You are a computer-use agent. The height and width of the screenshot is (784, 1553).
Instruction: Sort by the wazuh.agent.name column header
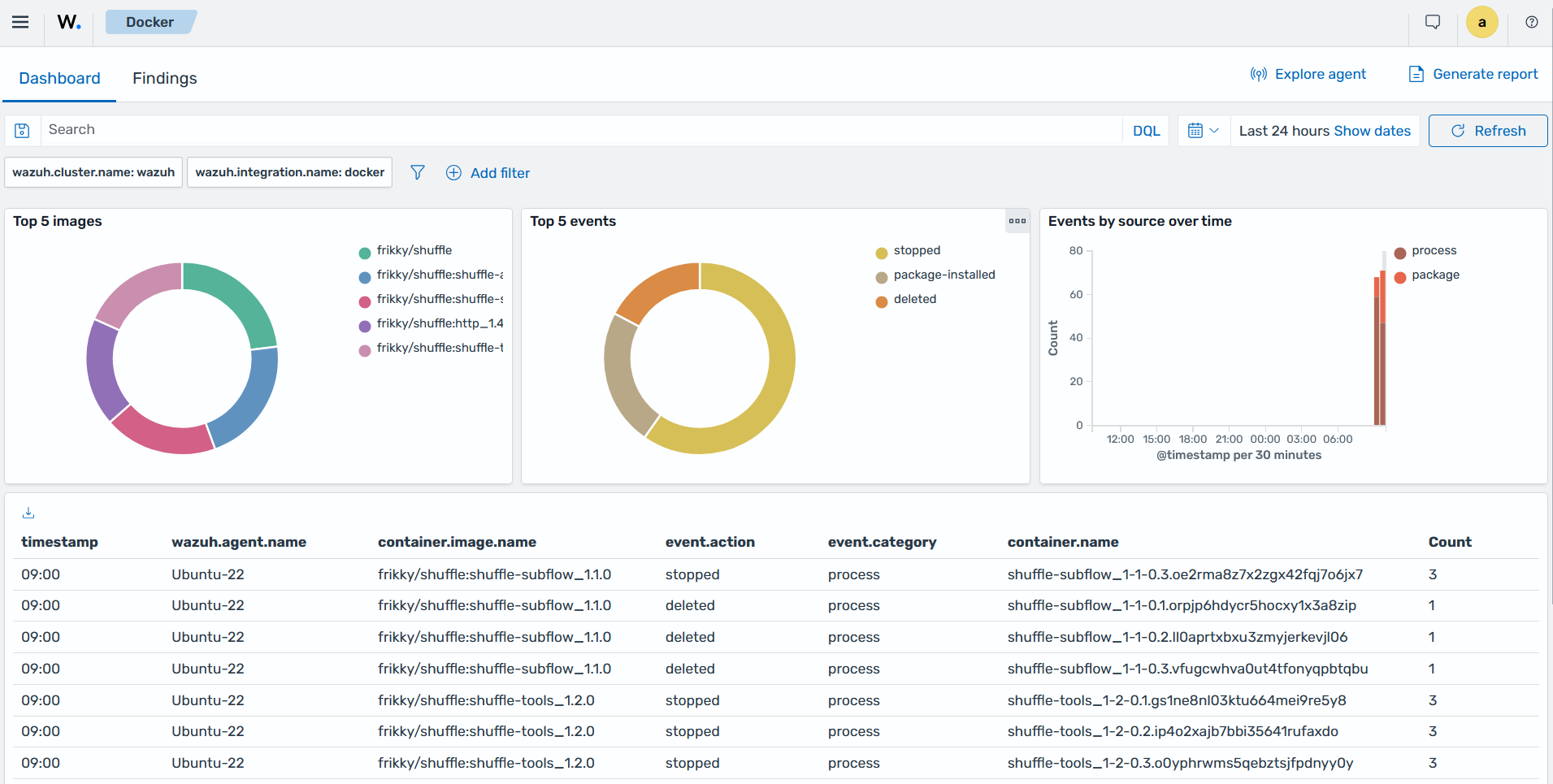coord(239,542)
